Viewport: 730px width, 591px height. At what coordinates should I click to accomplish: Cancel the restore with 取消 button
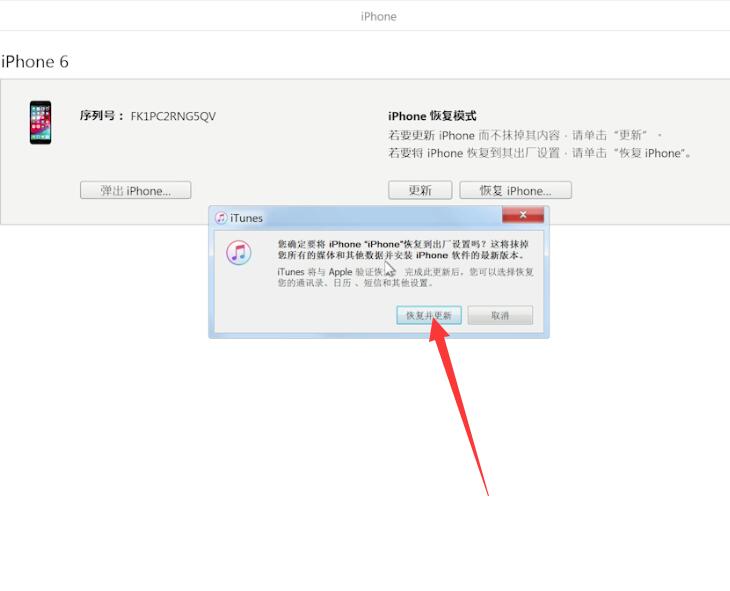point(500,315)
